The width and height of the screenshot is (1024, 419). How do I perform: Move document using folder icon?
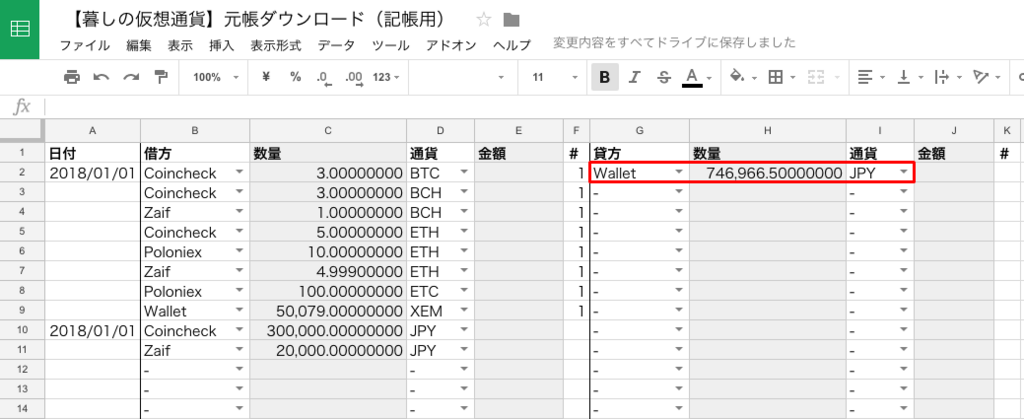511,20
